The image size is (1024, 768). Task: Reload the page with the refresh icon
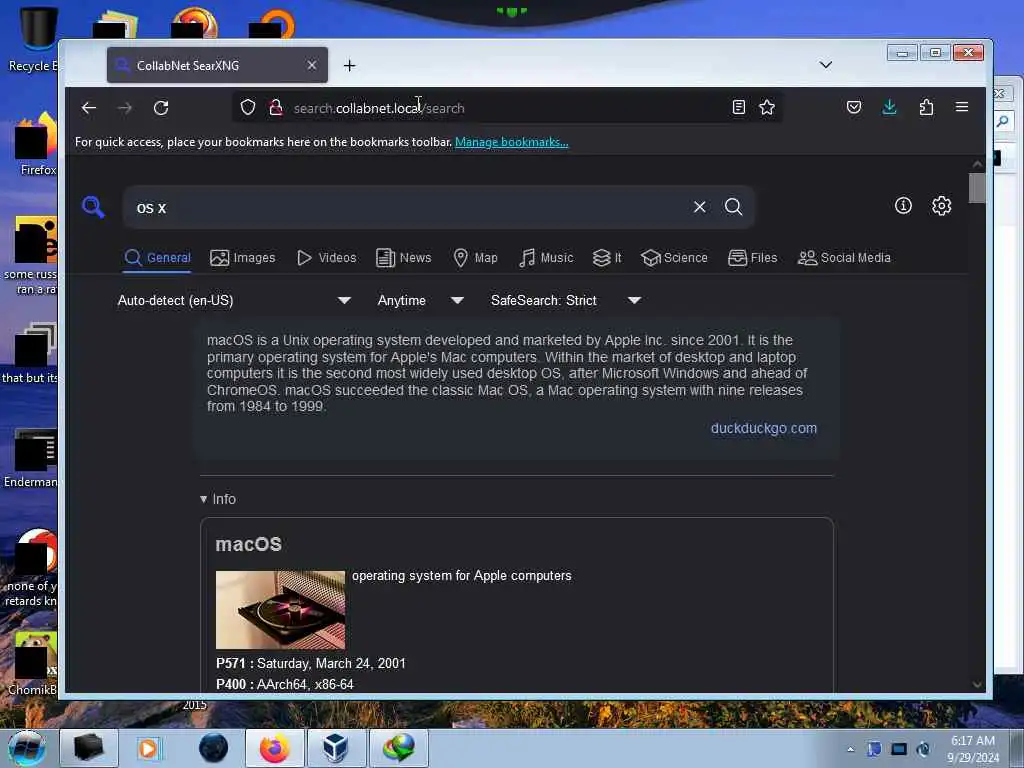(161, 108)
